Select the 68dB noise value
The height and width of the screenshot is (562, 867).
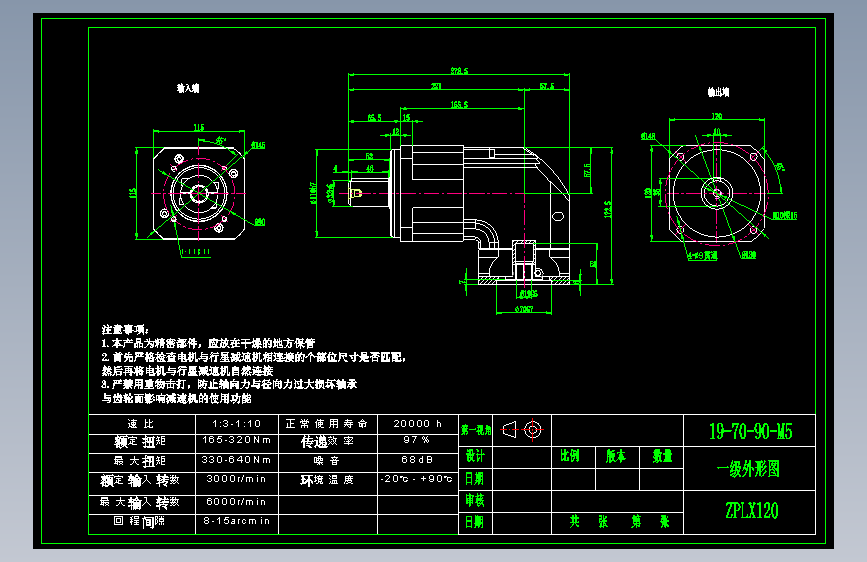click(417, 460)
